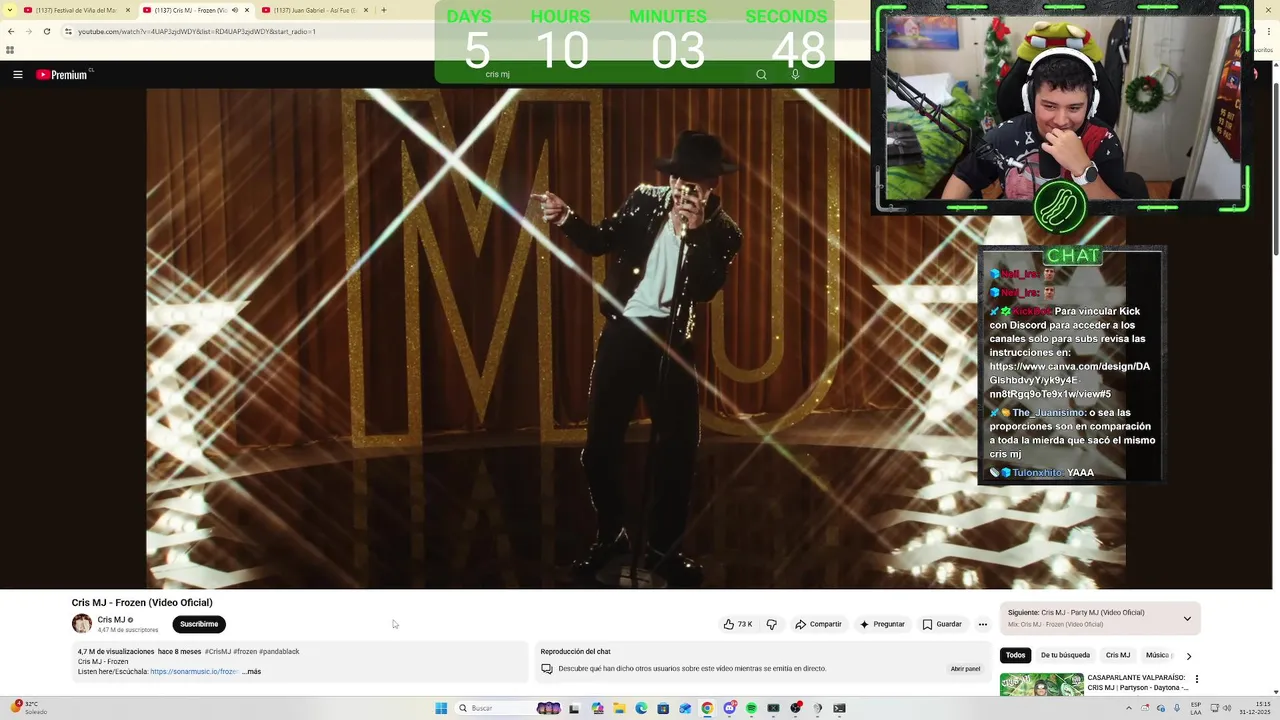Share the video via Compartir
The height and width of the screenshot is (720, 1280).
(818, 624)
